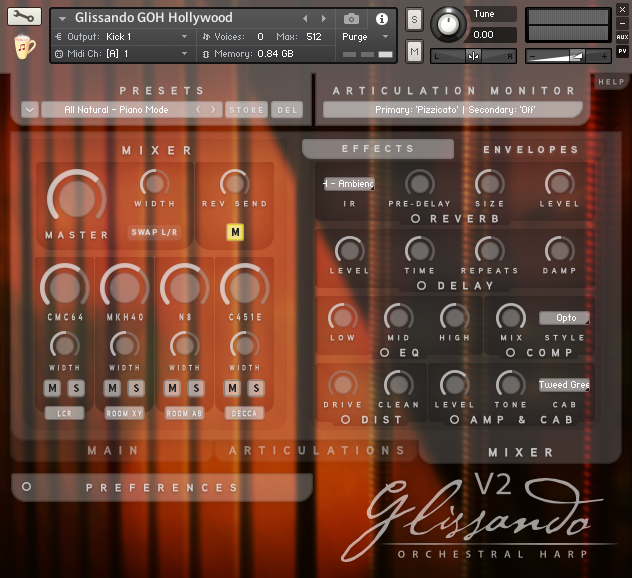The image size is (632, 578).
Task: Click the Swap L/R button
Action: [x=154, y=232]
